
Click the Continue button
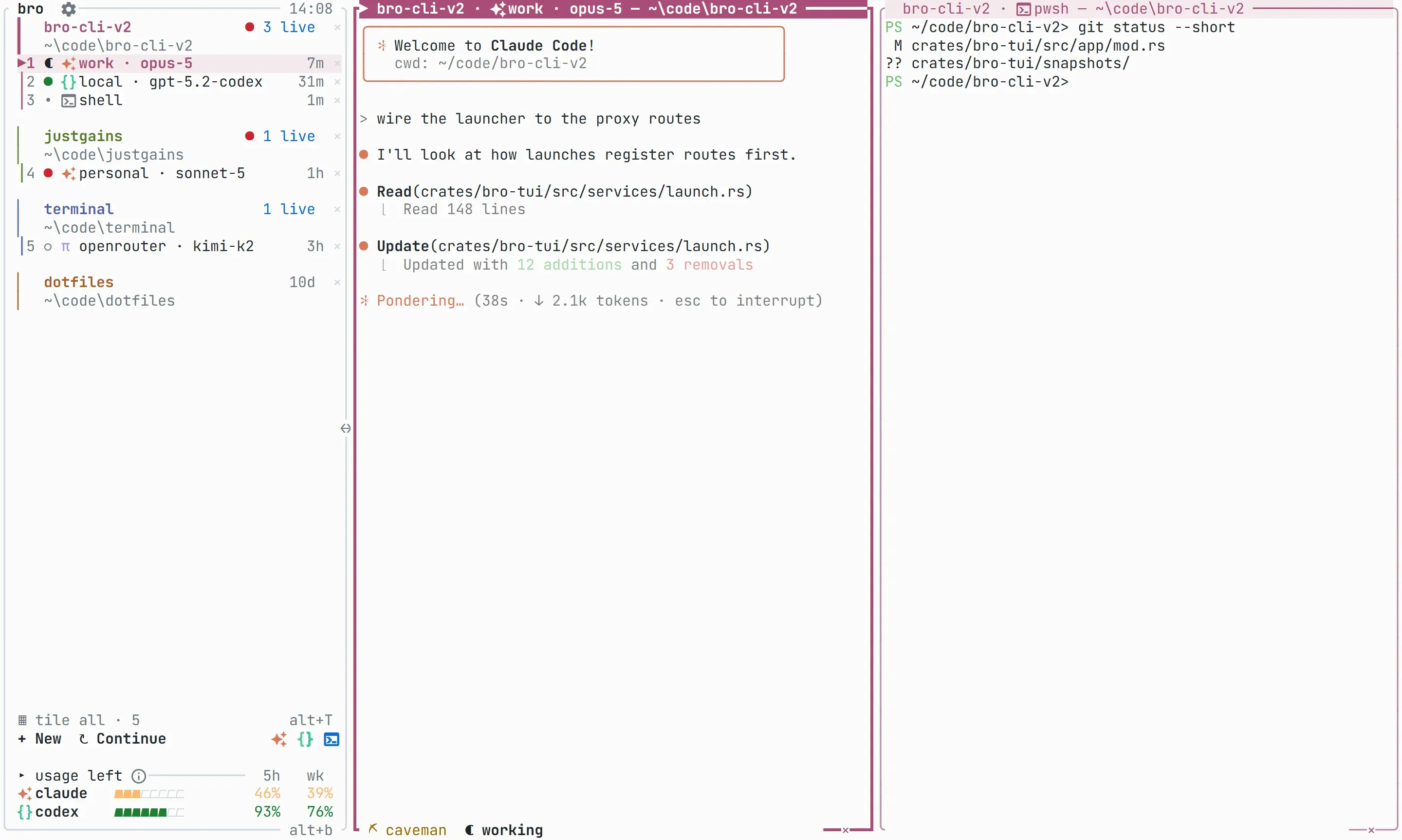pos(122,739)
